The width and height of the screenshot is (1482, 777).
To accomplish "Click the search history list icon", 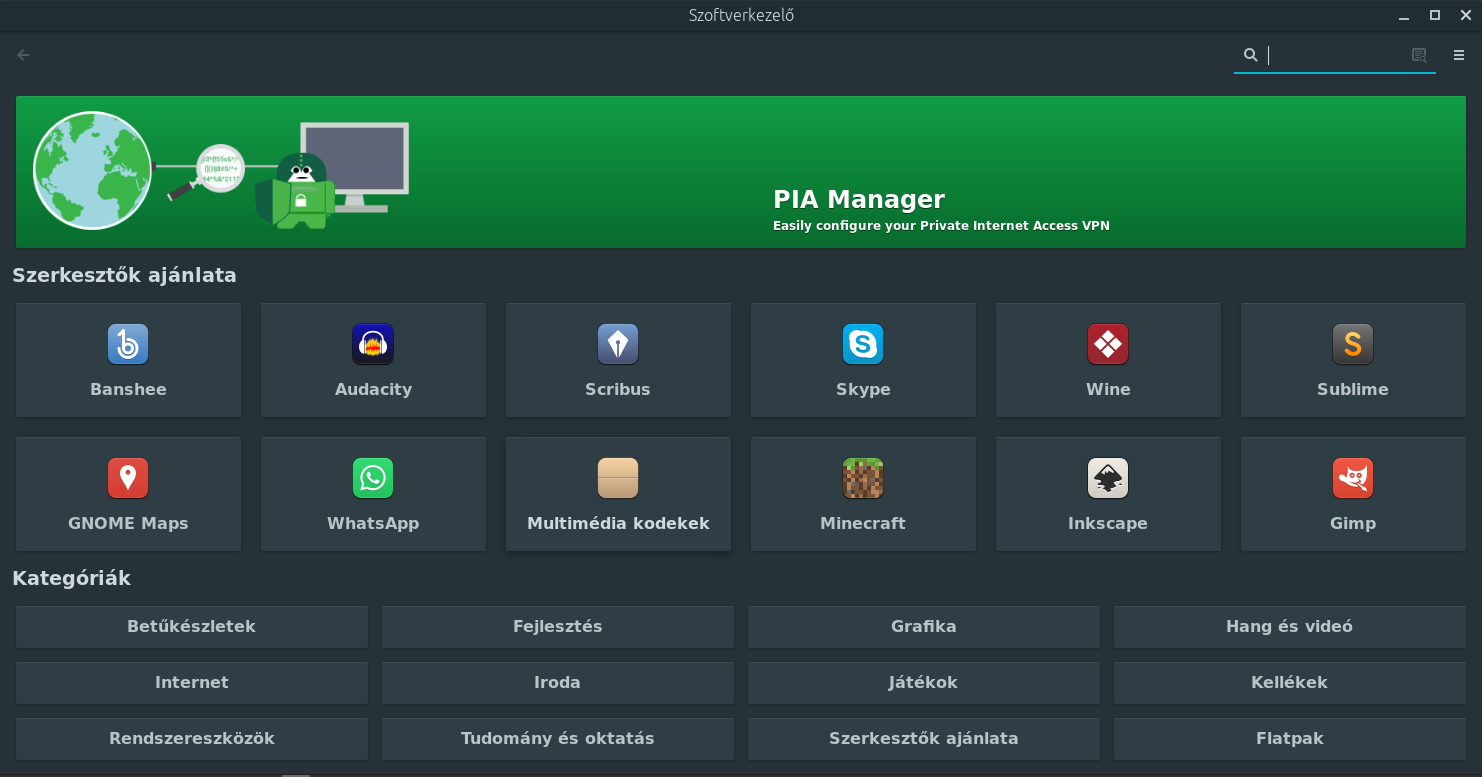I will [x=1419, y=55].
